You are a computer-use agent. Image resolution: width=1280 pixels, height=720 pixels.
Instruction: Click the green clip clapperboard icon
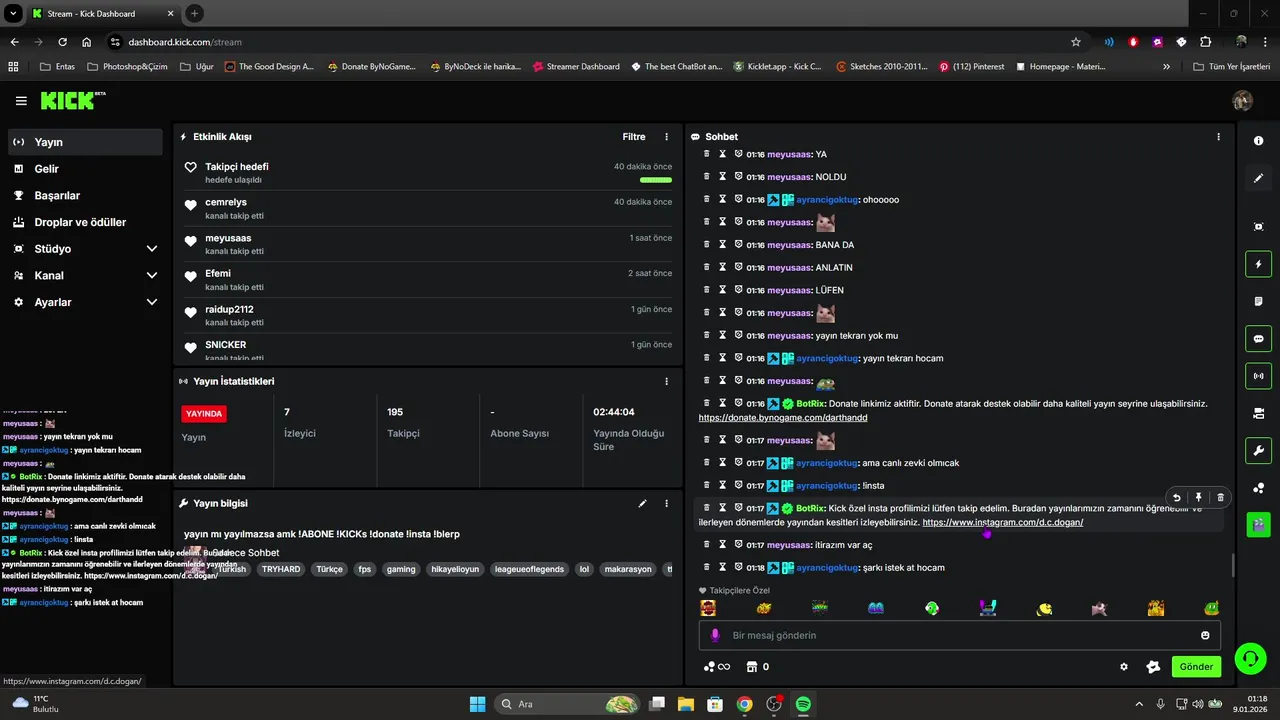point(1258,524)
